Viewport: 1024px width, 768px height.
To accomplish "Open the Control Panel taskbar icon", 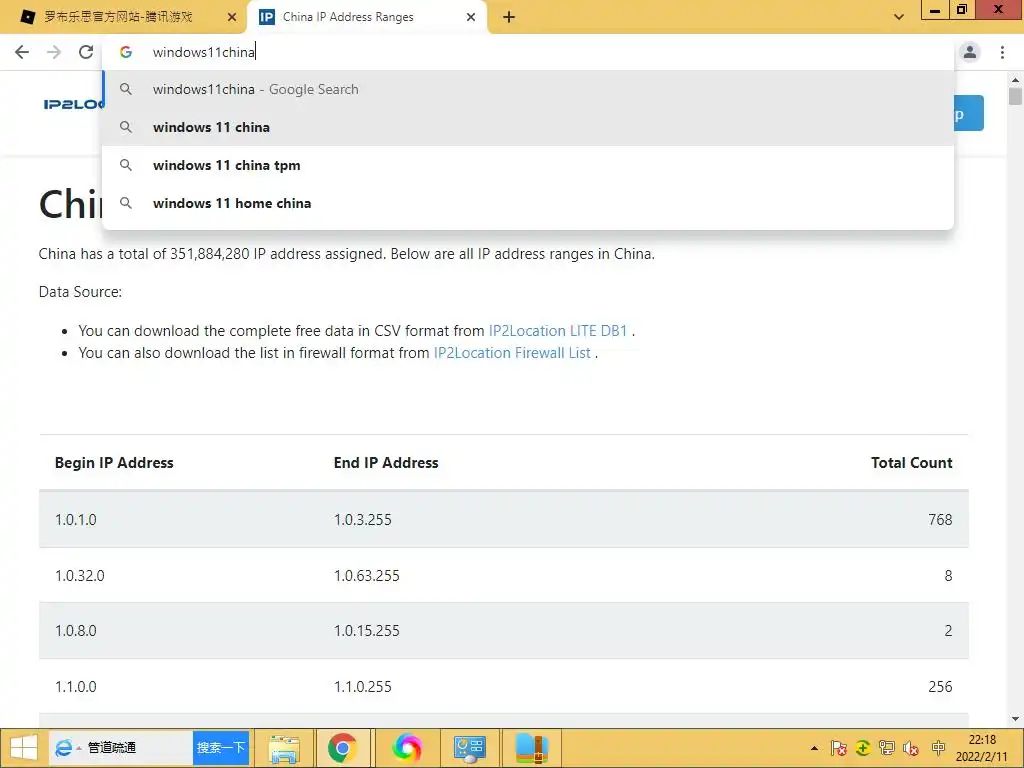I will (470, 748).
